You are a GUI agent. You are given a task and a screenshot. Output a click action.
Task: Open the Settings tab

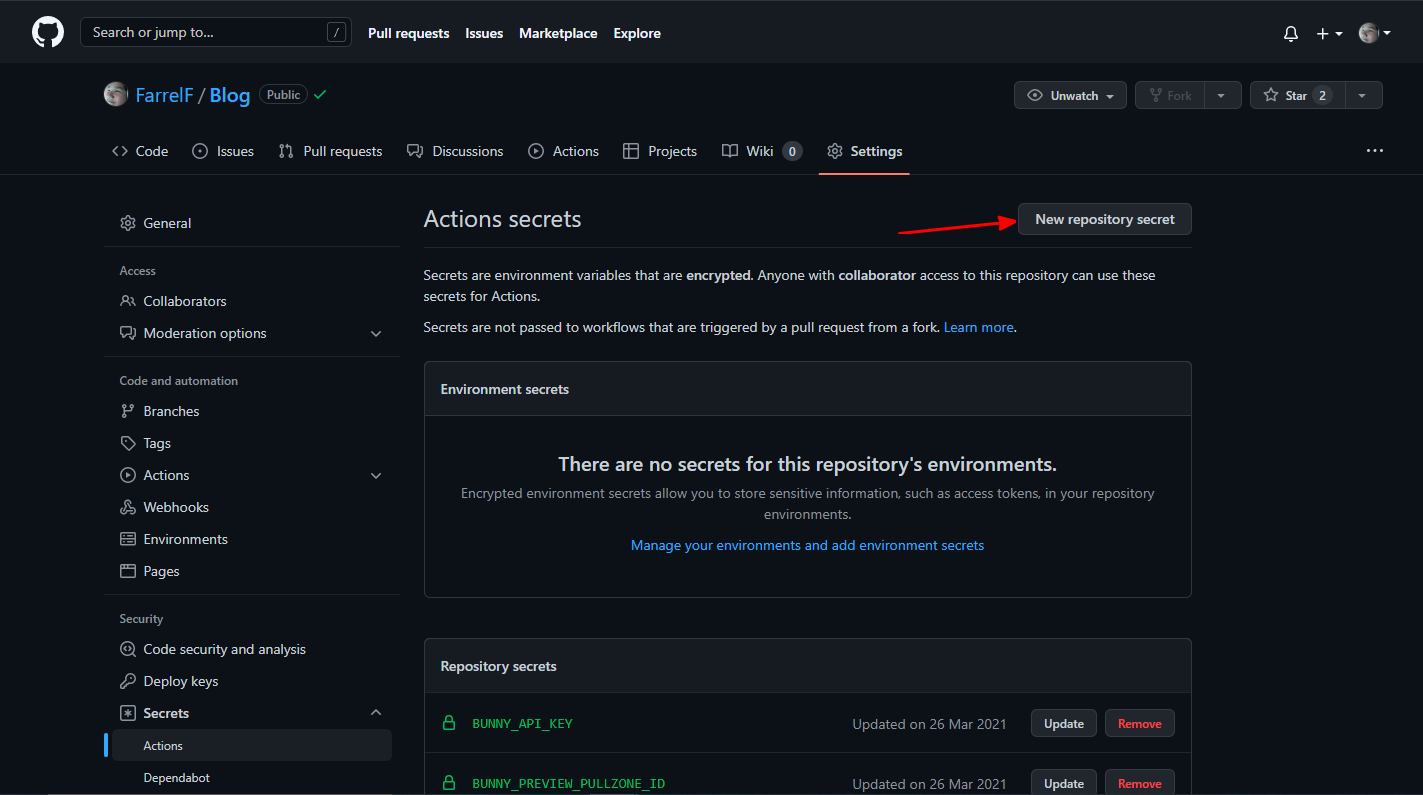point(864,151)
